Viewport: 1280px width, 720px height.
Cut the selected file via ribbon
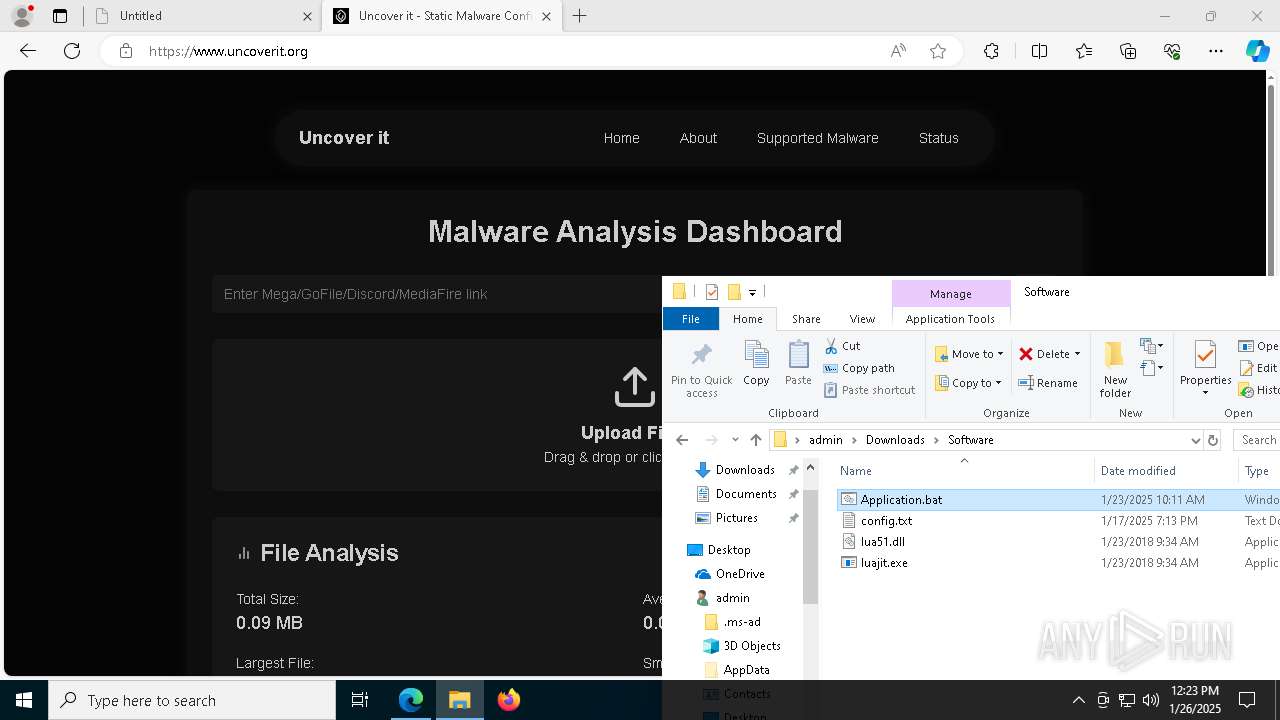(x=842, y=346)
